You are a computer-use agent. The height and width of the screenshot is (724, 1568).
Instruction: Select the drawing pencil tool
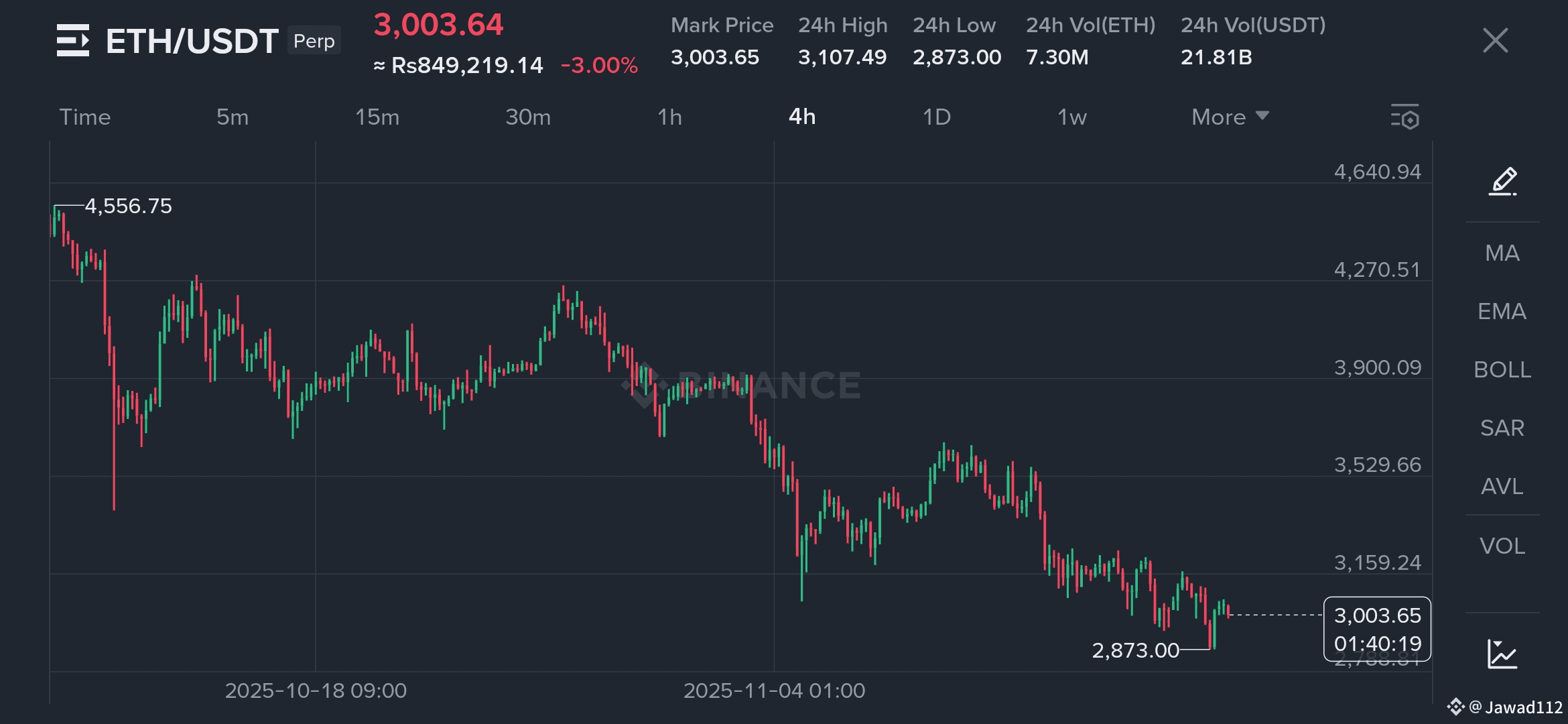(1502, 181)
